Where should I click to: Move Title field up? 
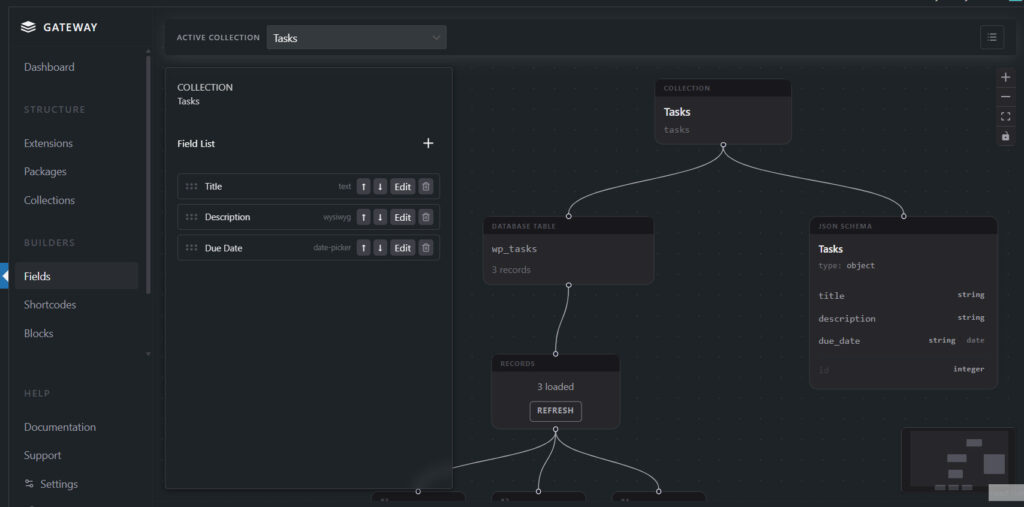(x=364, y=187)
